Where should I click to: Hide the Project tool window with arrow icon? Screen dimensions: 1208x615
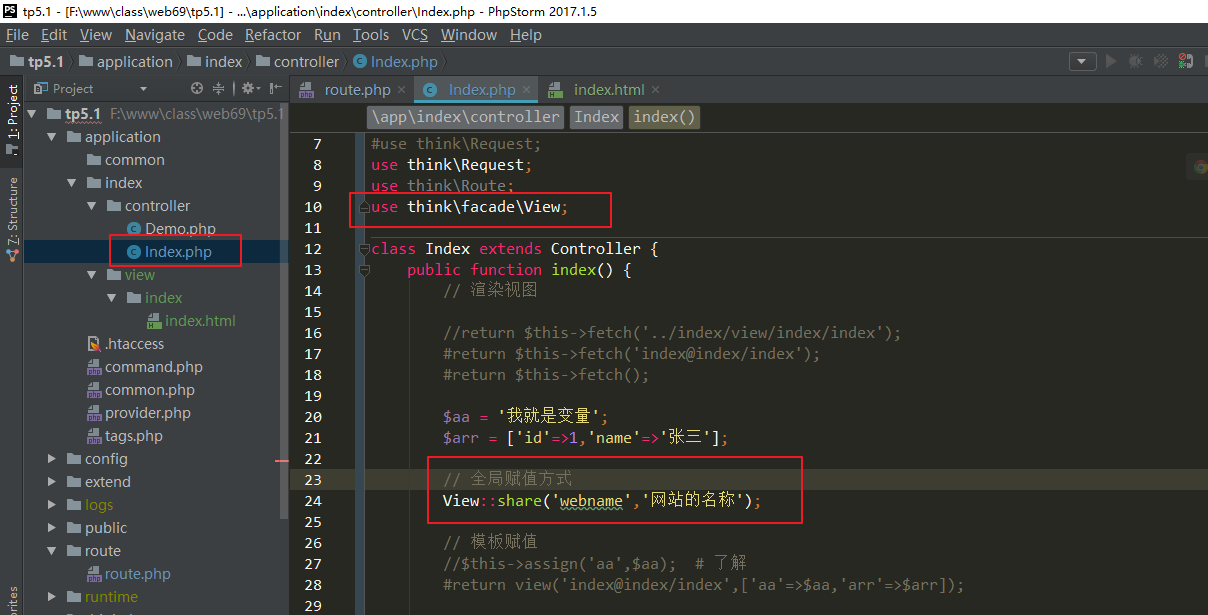[274, 88]
